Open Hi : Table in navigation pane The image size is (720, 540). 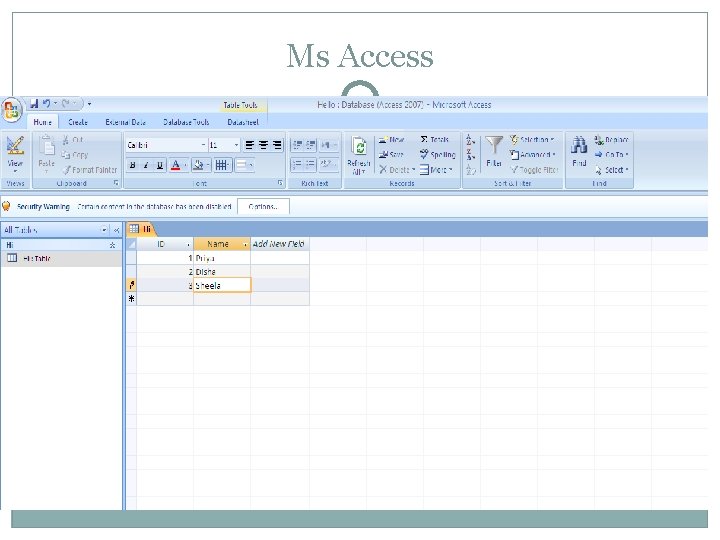pos(61,259)
